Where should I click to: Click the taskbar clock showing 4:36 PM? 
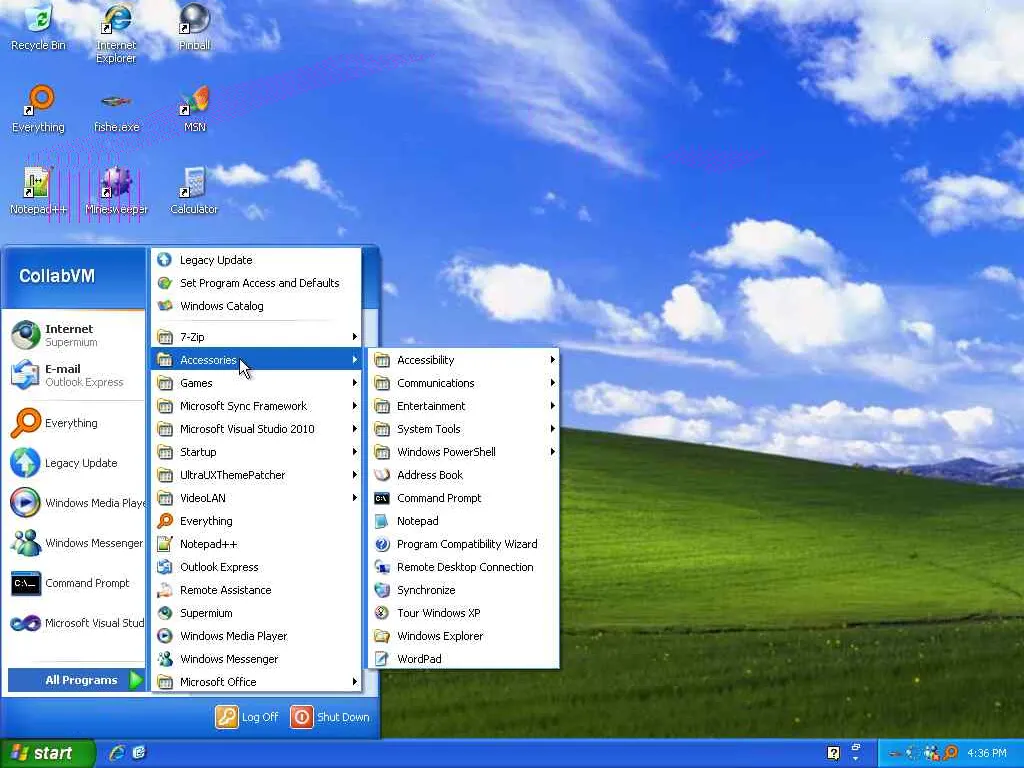tap(986, 753)
